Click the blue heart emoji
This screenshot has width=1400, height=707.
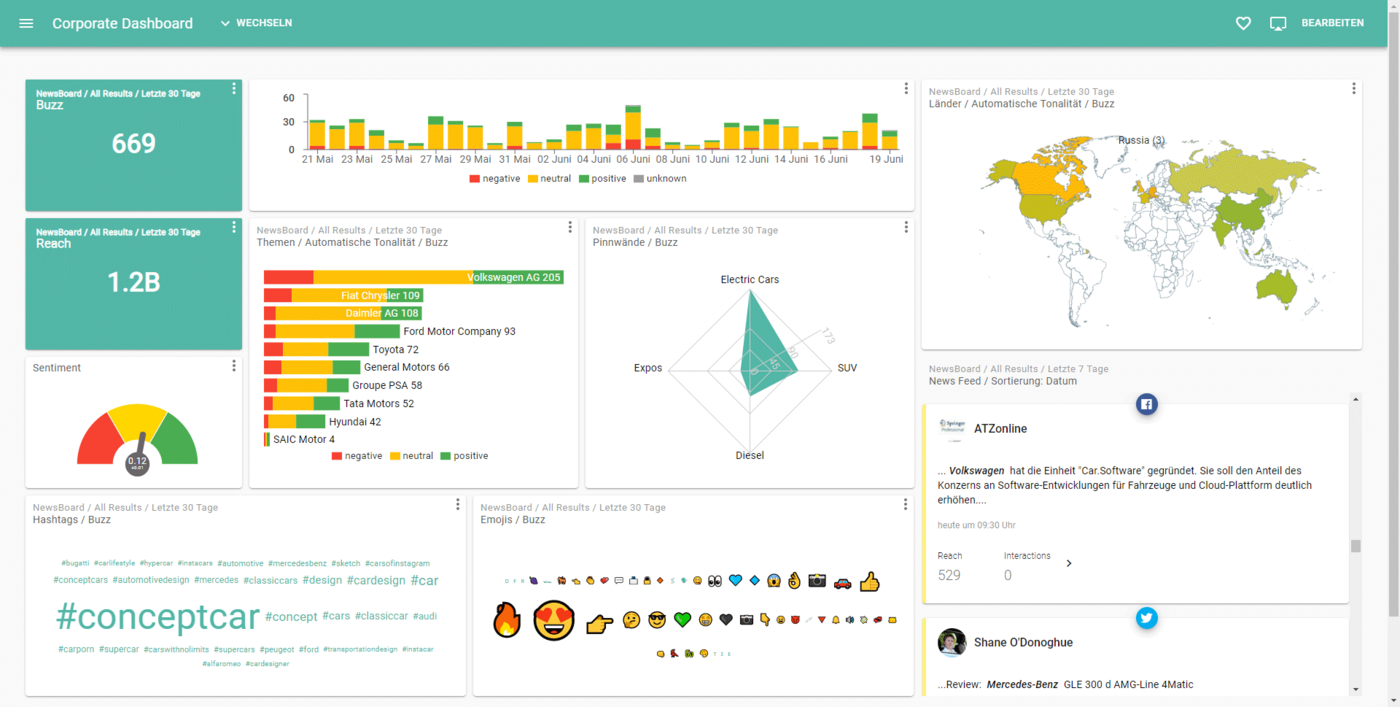point(736,581)
